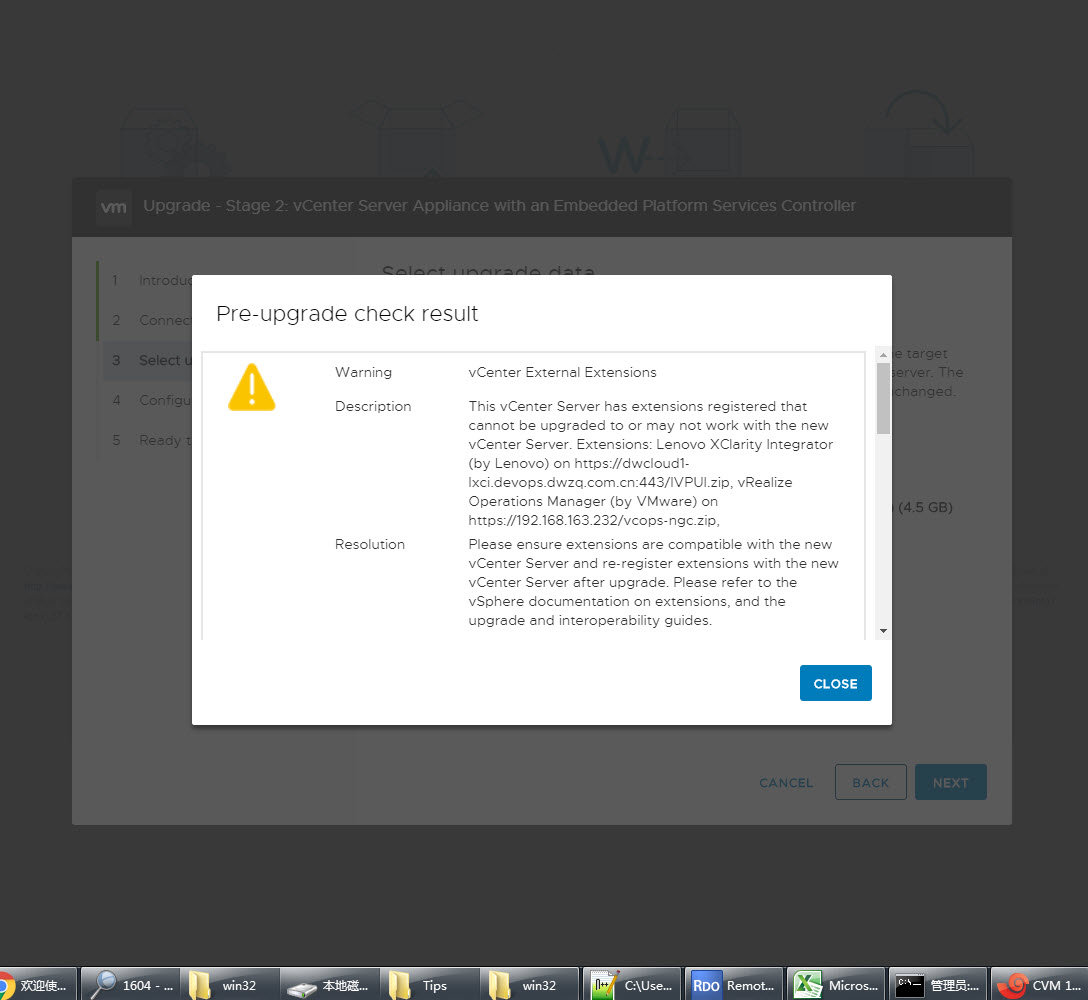Click the 'Warning' row label
This screenshot has width=1088, height=1000.
[x=364, y=373]
